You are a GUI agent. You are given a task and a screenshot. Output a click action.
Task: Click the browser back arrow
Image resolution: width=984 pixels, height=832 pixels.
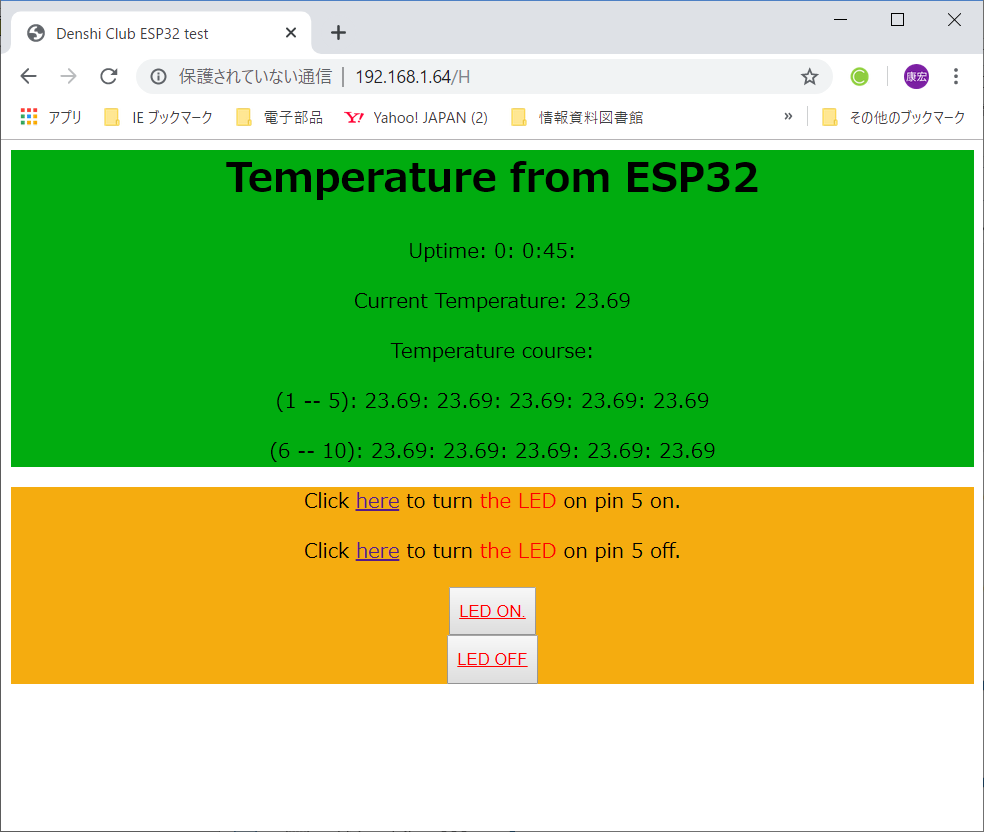pyautogui.click(x=28, y=77)
